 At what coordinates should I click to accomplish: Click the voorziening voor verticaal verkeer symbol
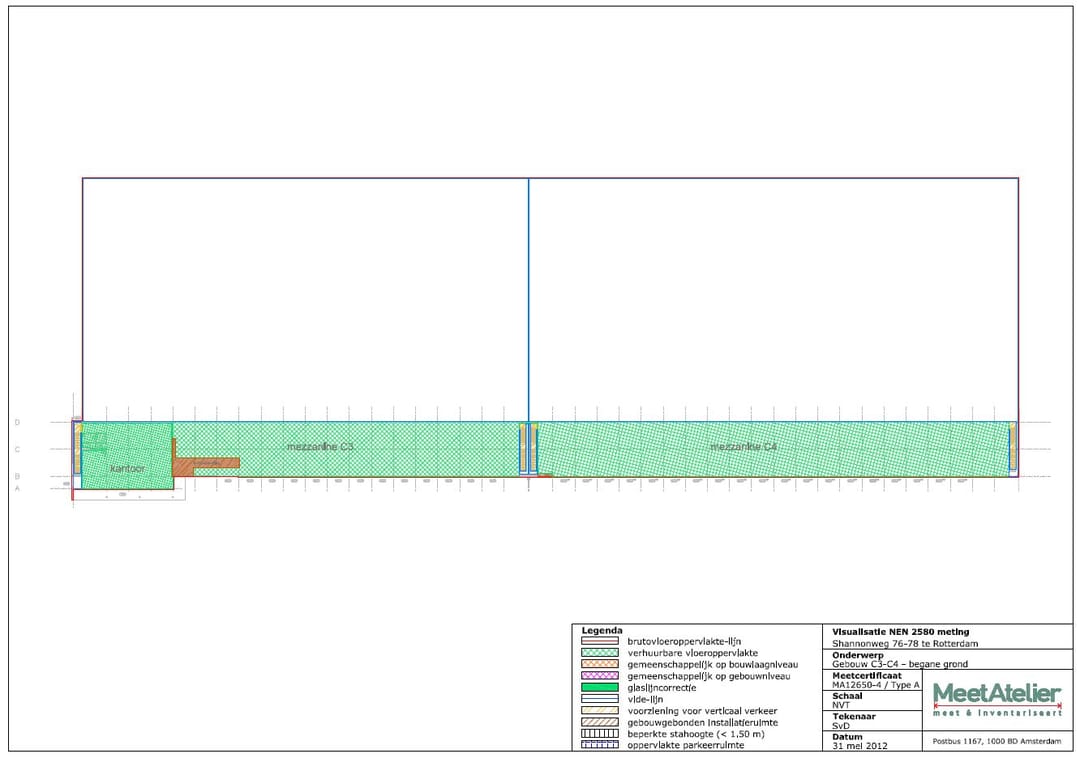click(599, 710)
